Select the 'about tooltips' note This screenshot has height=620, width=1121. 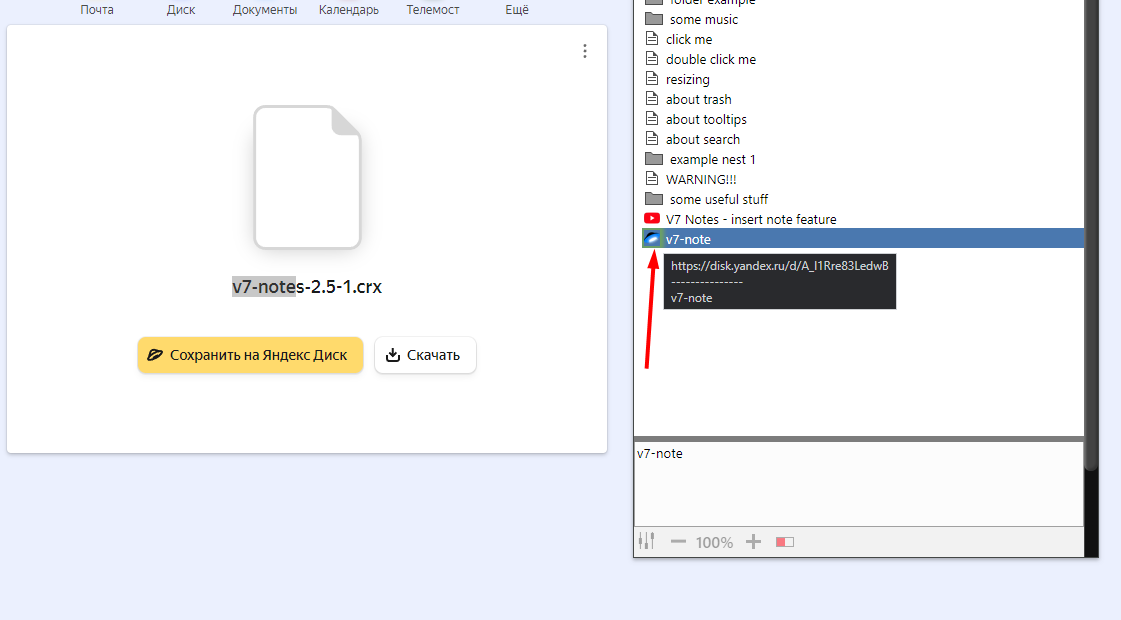706,119
